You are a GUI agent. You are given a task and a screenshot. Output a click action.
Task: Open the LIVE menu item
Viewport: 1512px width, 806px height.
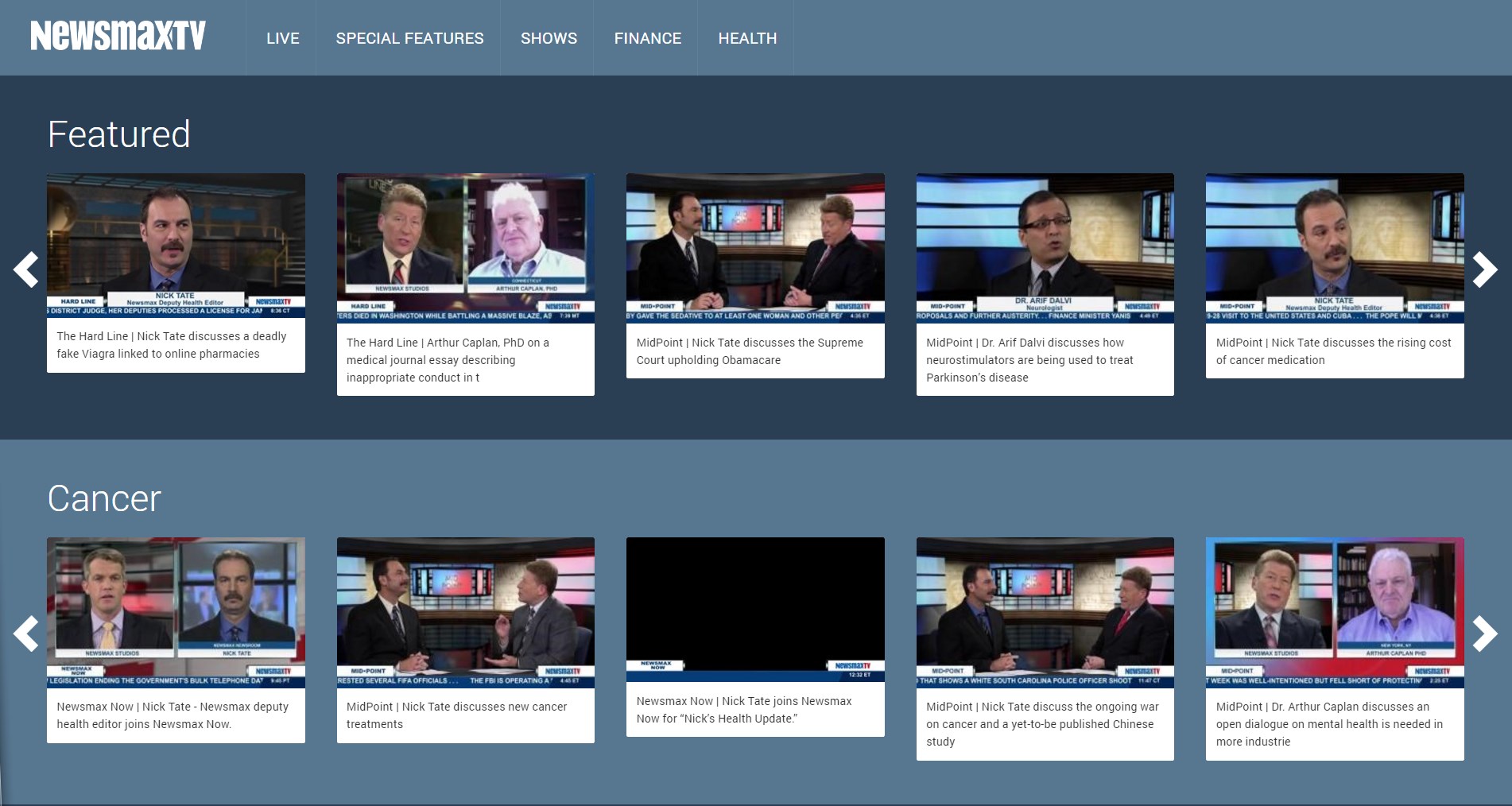pyautogui.click(x=282, y=38)
